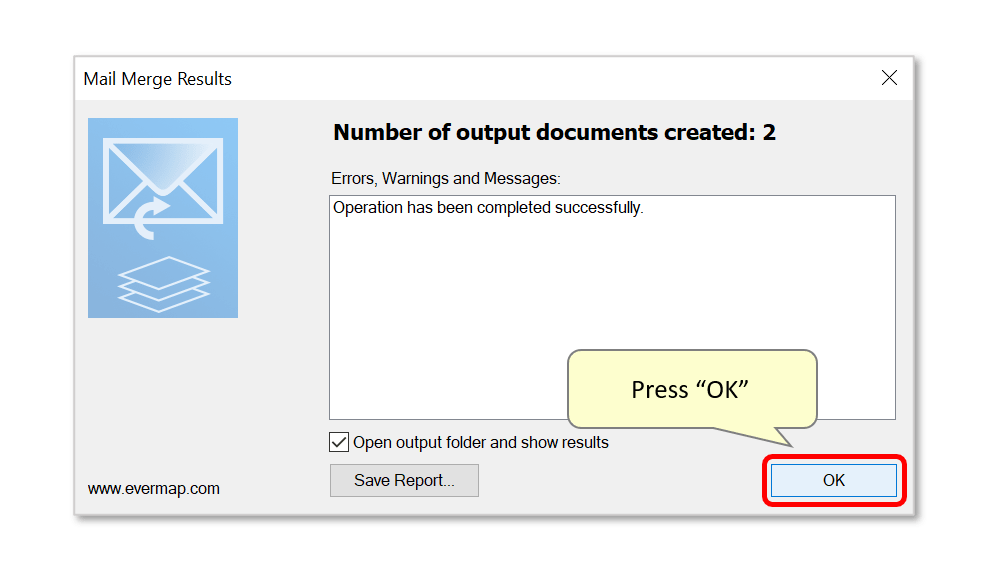Click the Mail Merge Results title text
The height and width of the screenshot is (577, 992).
click(158, 79)
